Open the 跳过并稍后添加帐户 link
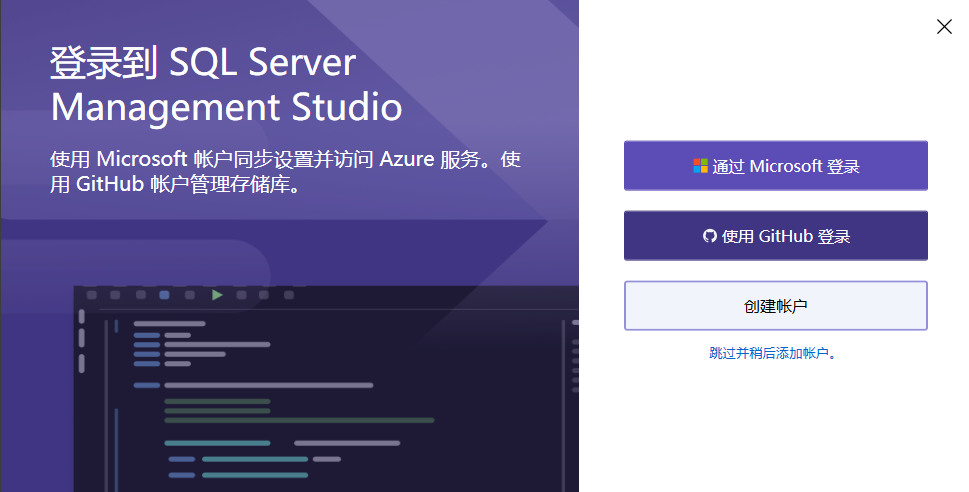Viewport: 969px width, 492px height. pos(772,353)
